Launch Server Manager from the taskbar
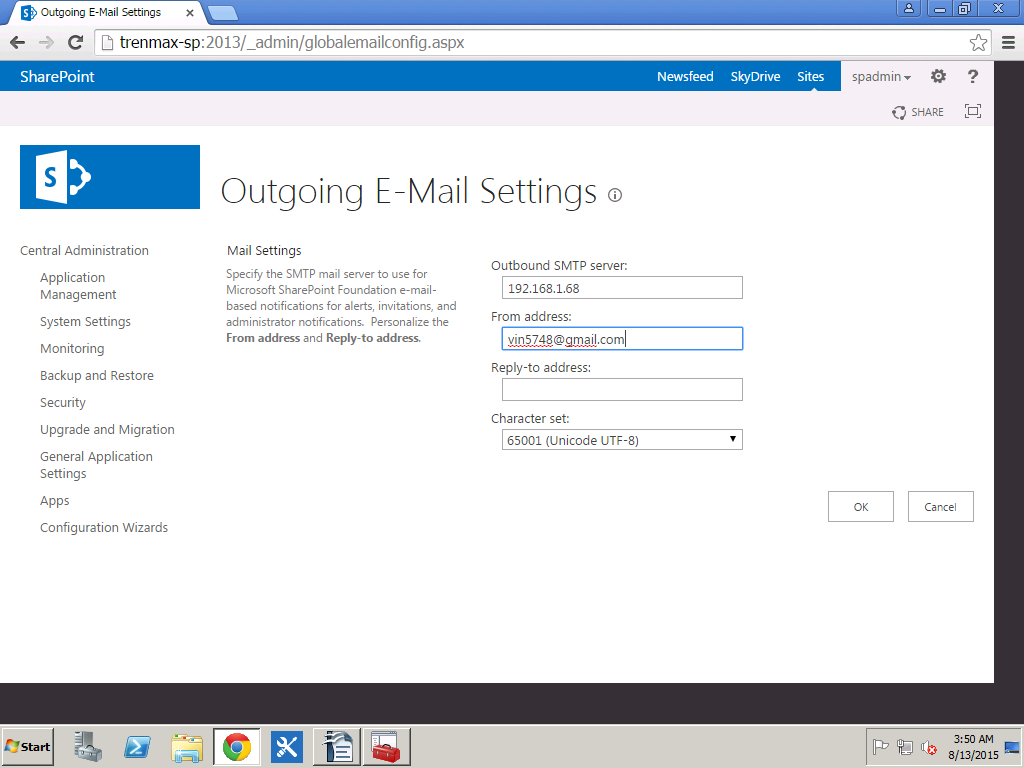This screenshot has width=1024, height=768. point(88,746)
